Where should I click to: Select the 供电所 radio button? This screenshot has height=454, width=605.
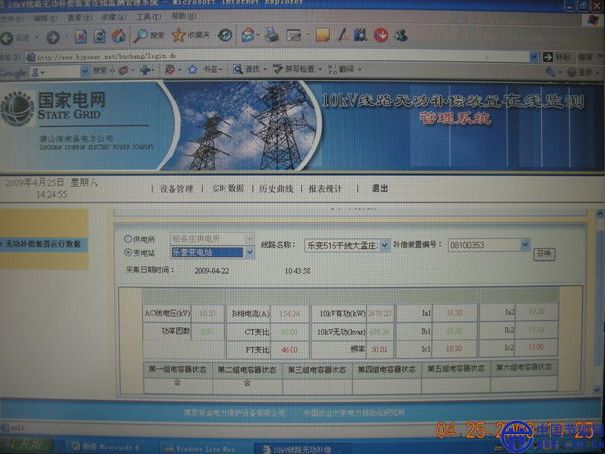click(x=127, y=240)
